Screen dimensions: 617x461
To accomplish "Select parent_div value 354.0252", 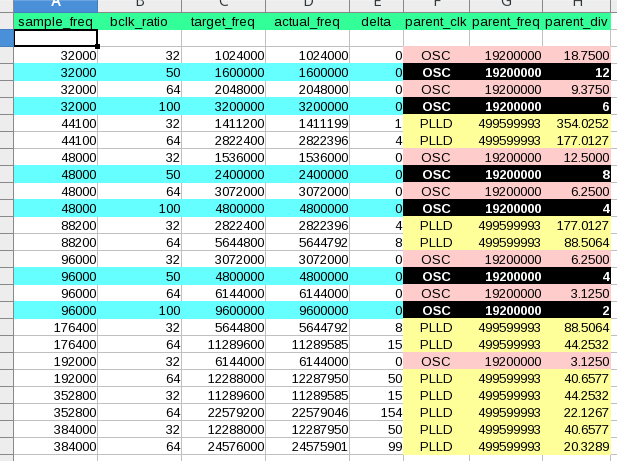I will [576, 124].
